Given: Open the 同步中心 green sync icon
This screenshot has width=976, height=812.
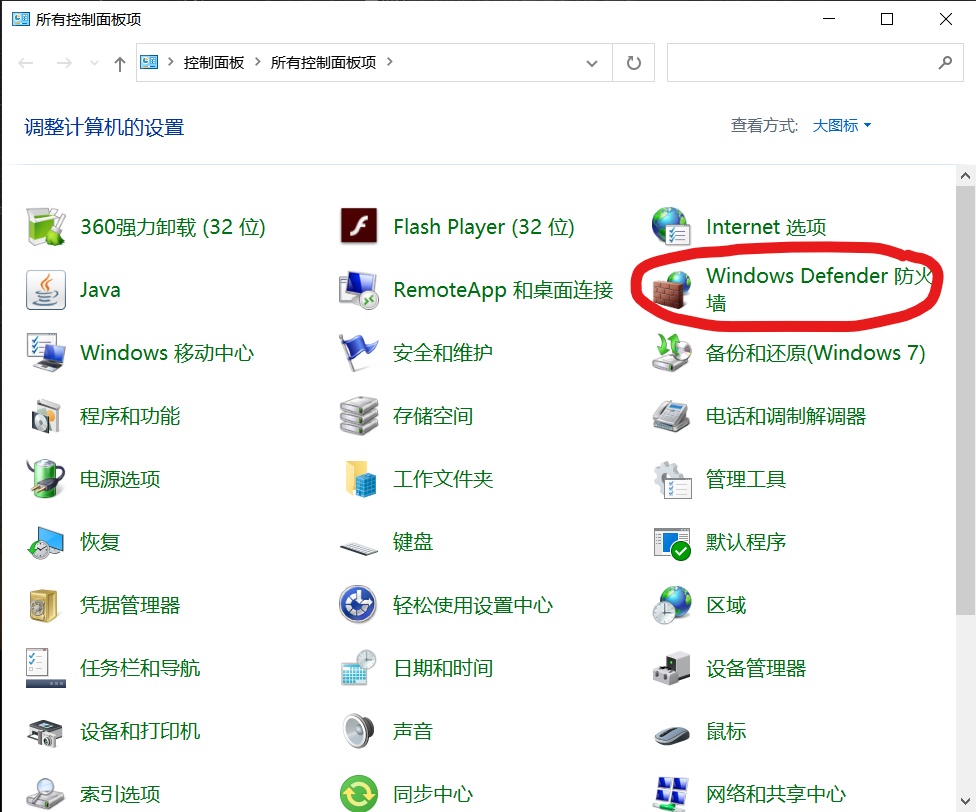Looking at the screenshot, I should (x=359, y=794).
